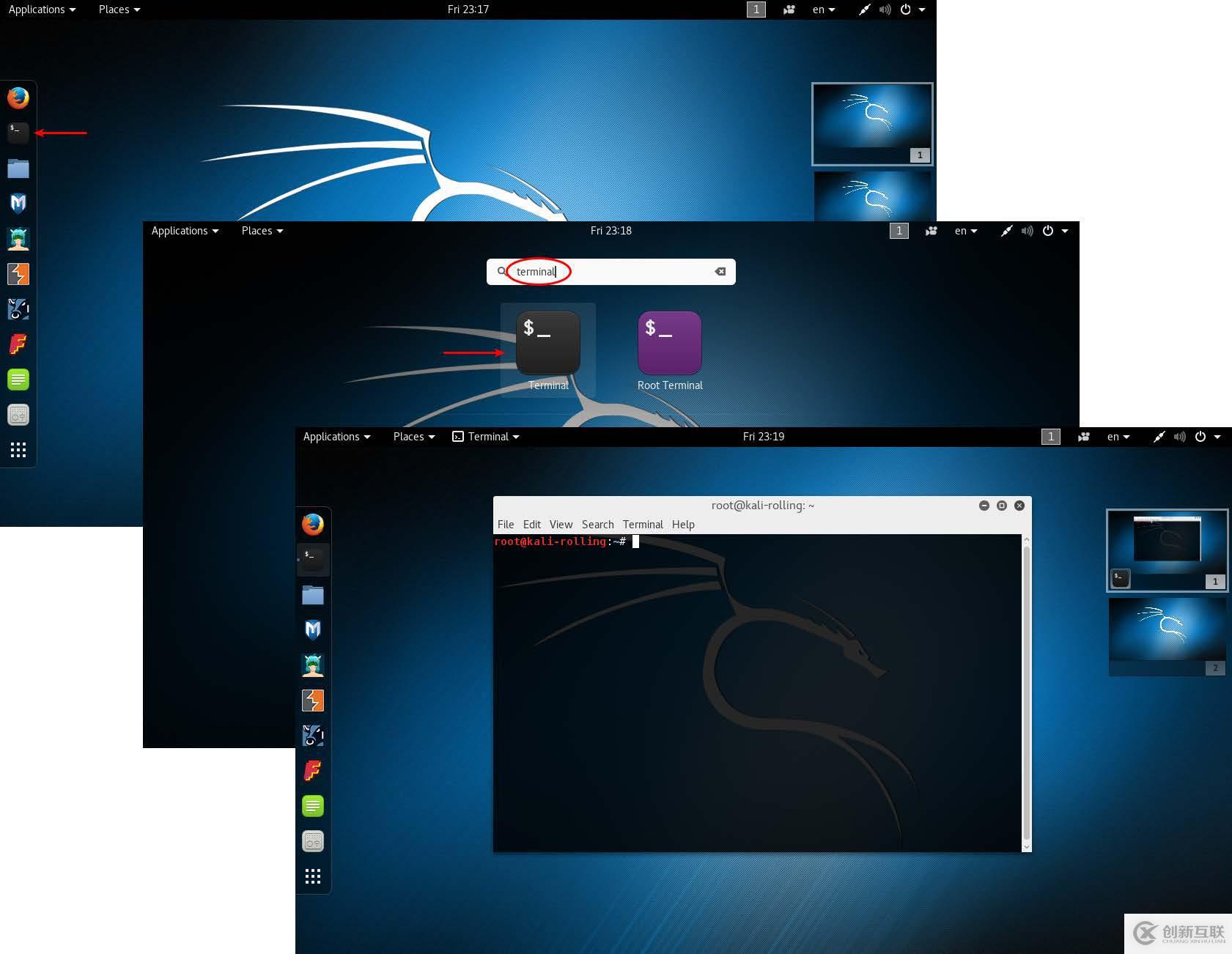Launch Metasploit from third screenshot's dock
1232x954 pixels.
313,629
